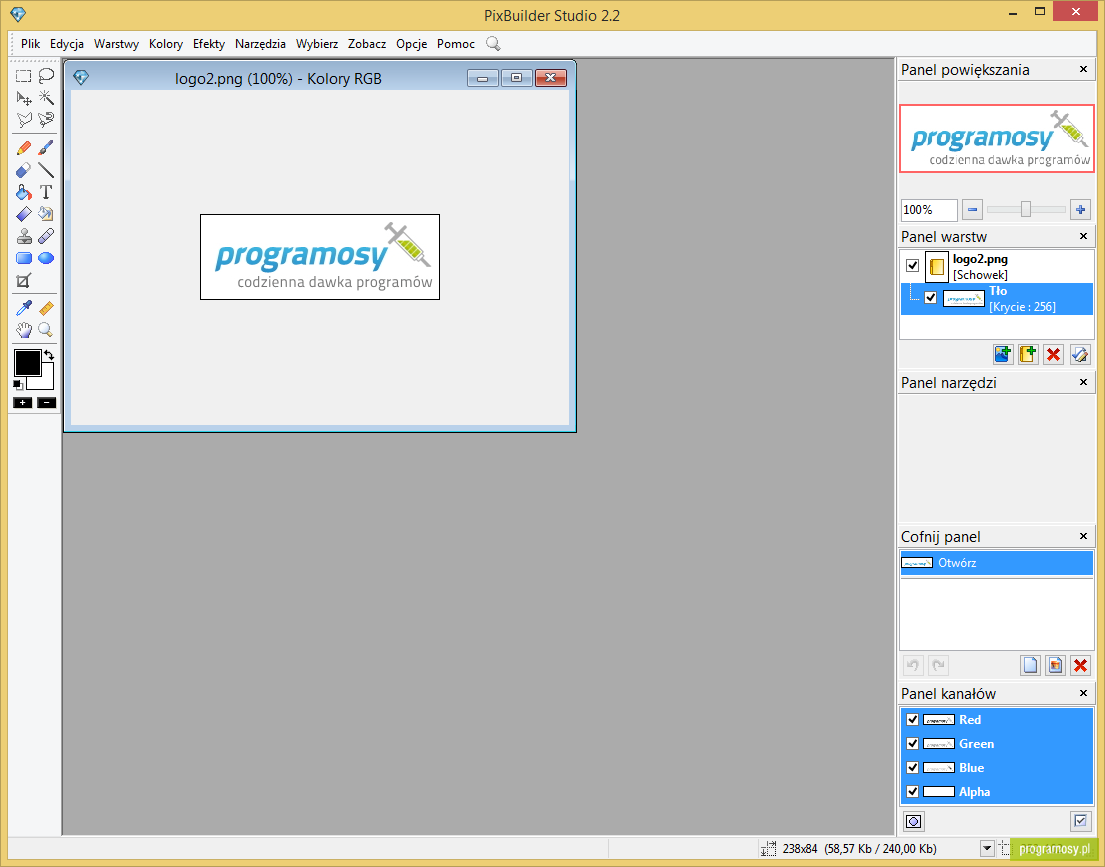1105x867 pixels.
Task: Close the Panel warstw
Action: (1083, 236)
